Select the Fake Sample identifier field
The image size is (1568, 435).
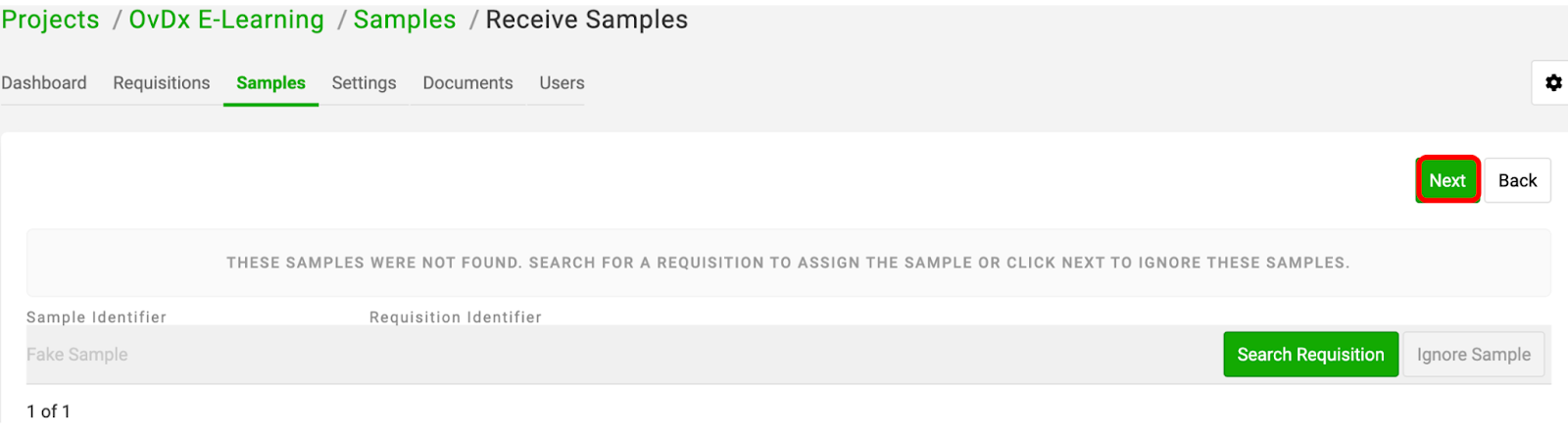point(77,355)
